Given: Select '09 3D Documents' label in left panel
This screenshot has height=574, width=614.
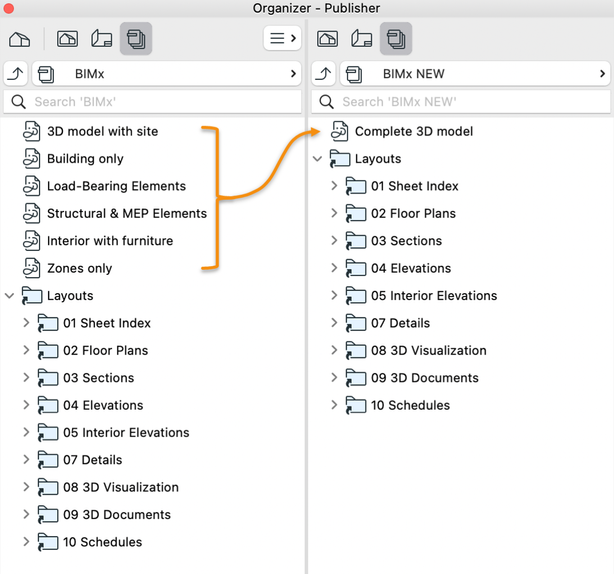Looking at the screenshot, I should pyautogui.click(x=117, y=514).
